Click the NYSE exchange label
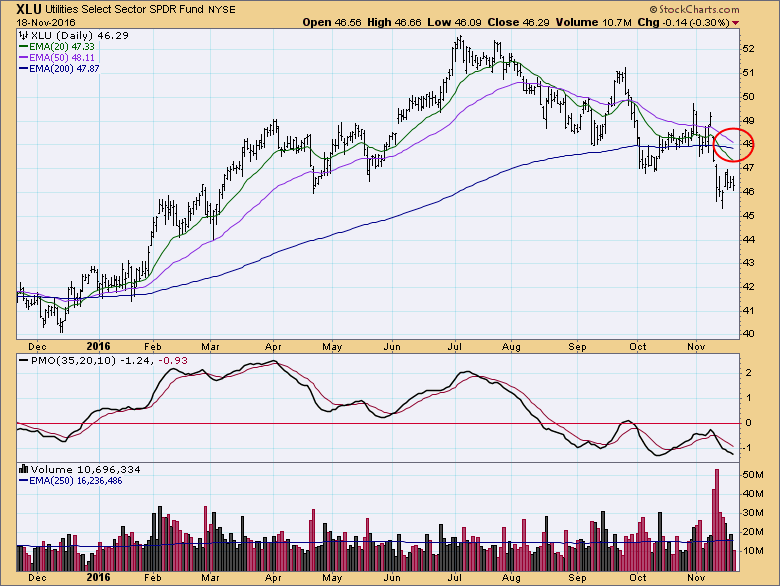This screenshot has width=780, height=586. point(221,9)
